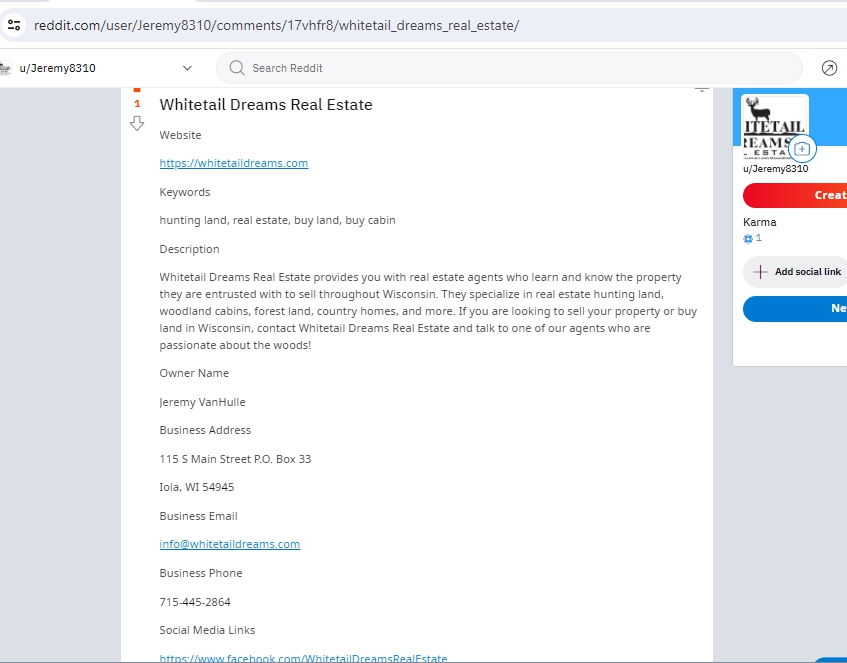The height and width of the screenshot is (663, 847).
Task: Open the site information icon in address bar
Action: coord(13,25)
